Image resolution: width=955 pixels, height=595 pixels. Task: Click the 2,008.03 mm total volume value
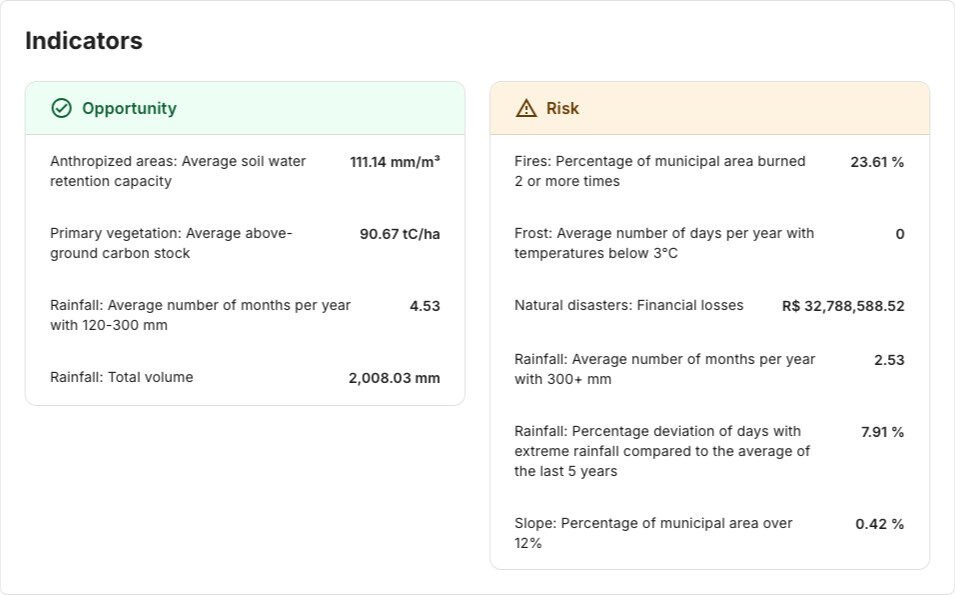point(394,378)
